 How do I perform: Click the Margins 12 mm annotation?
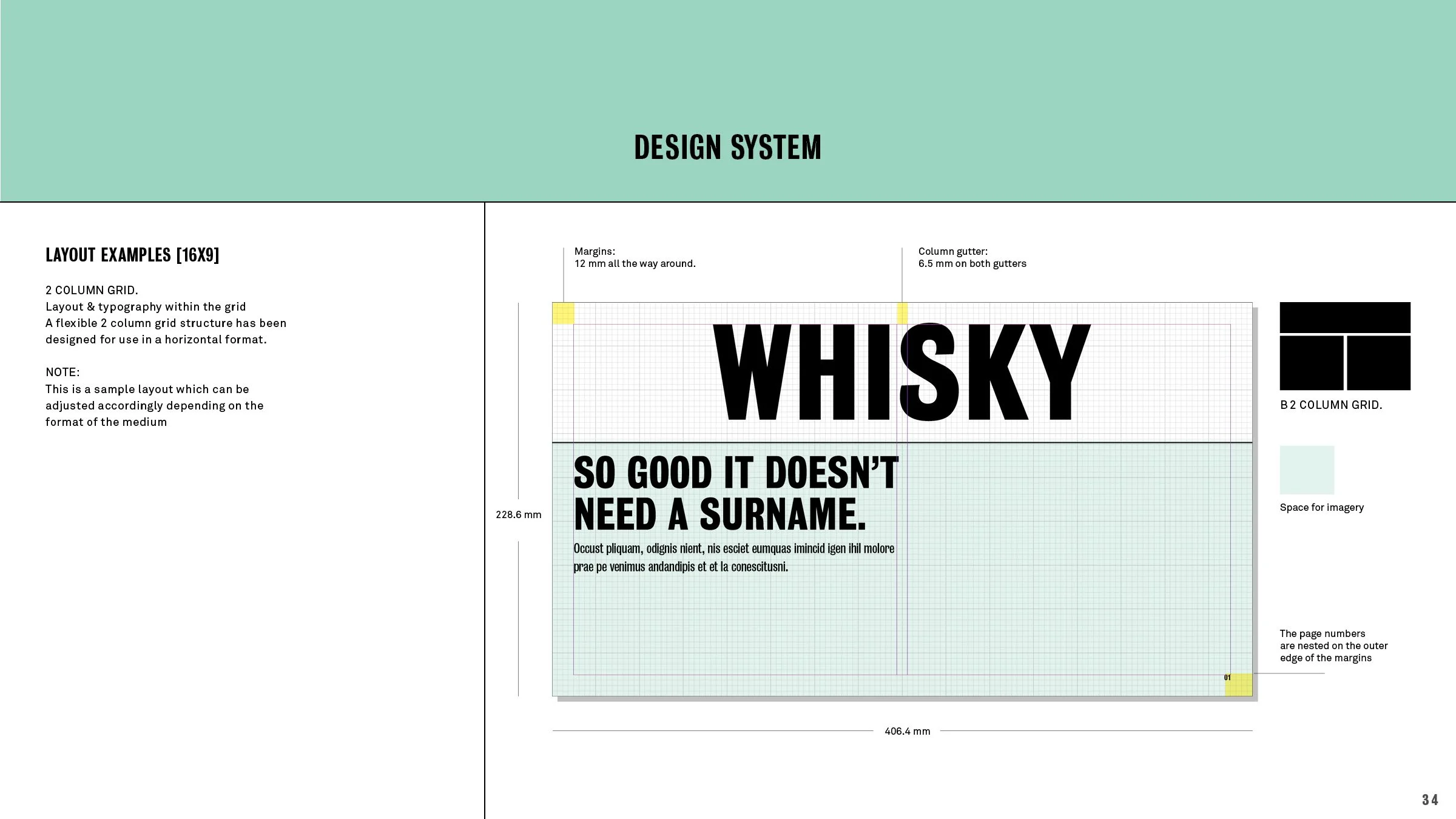[x=635, y=257]
